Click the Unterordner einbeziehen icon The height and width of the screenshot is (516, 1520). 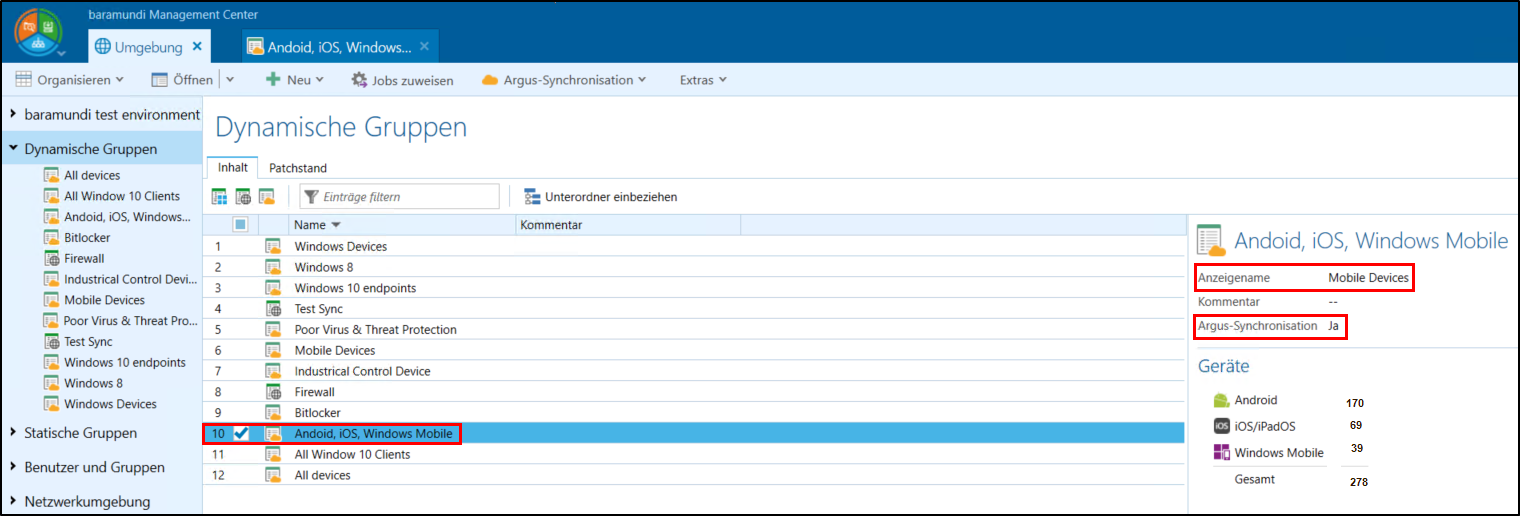tap(532, 197)
